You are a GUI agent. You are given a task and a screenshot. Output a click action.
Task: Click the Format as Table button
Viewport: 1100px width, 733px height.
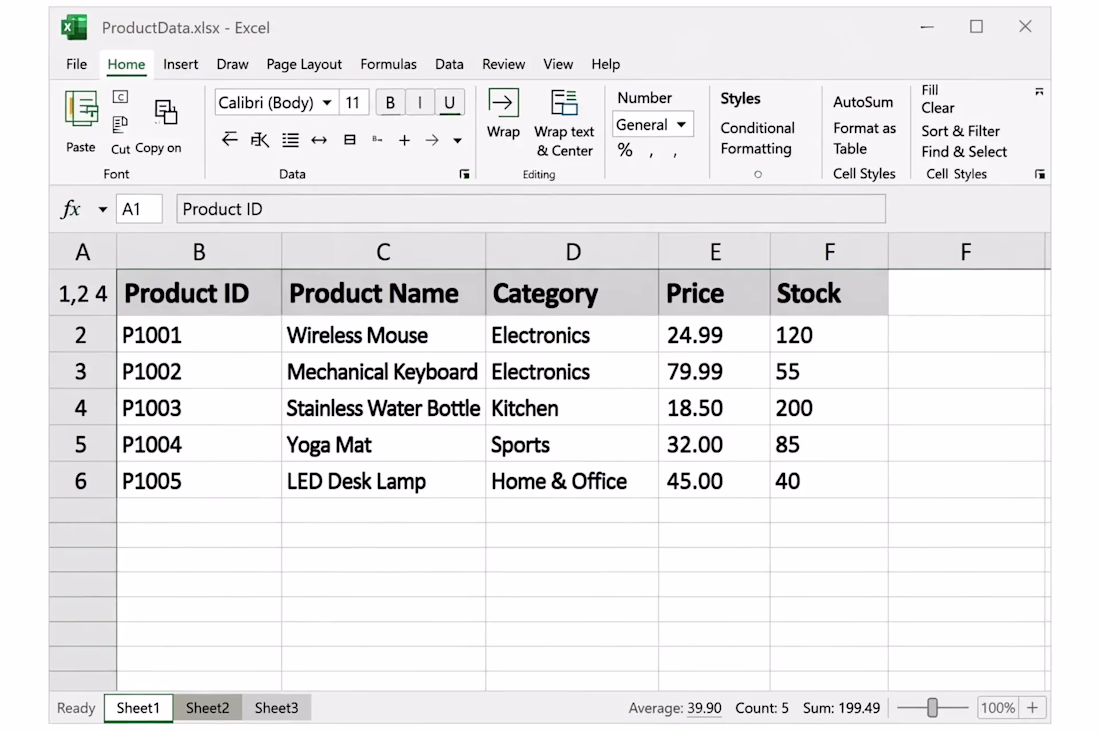point(864,138)
